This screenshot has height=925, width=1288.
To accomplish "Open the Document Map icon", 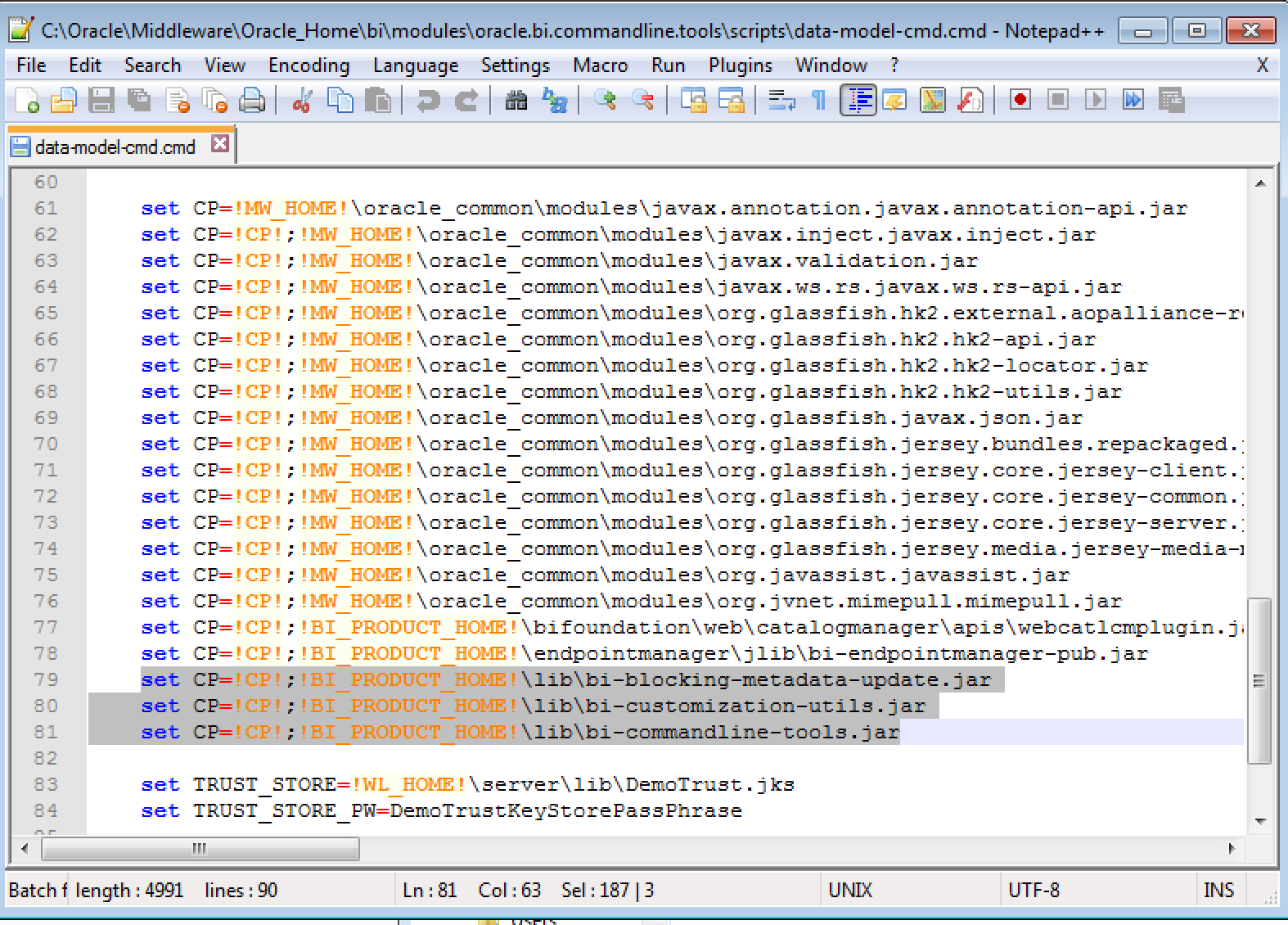I will (933, 101).
